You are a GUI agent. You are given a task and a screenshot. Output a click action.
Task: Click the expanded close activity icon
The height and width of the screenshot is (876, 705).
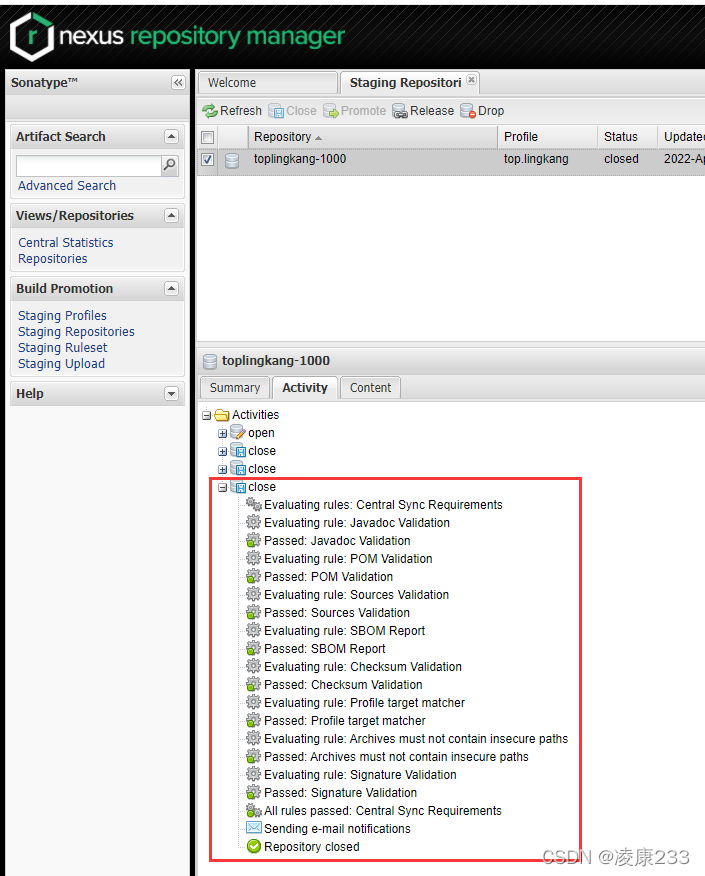[238, 487]
